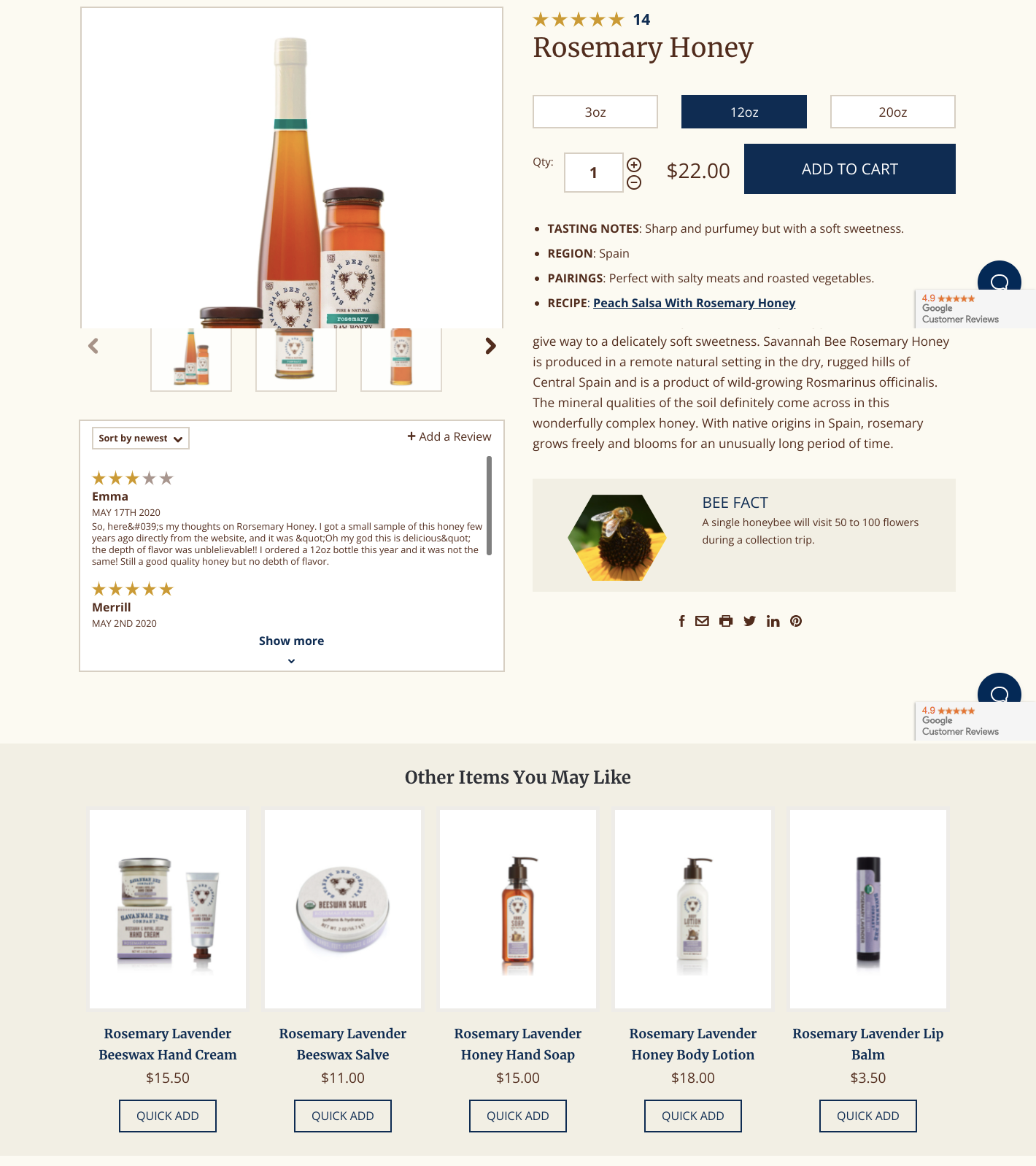Share product on Facebook icon
The width and height of the screenshot is (1036, 1166).
[681, 621]
